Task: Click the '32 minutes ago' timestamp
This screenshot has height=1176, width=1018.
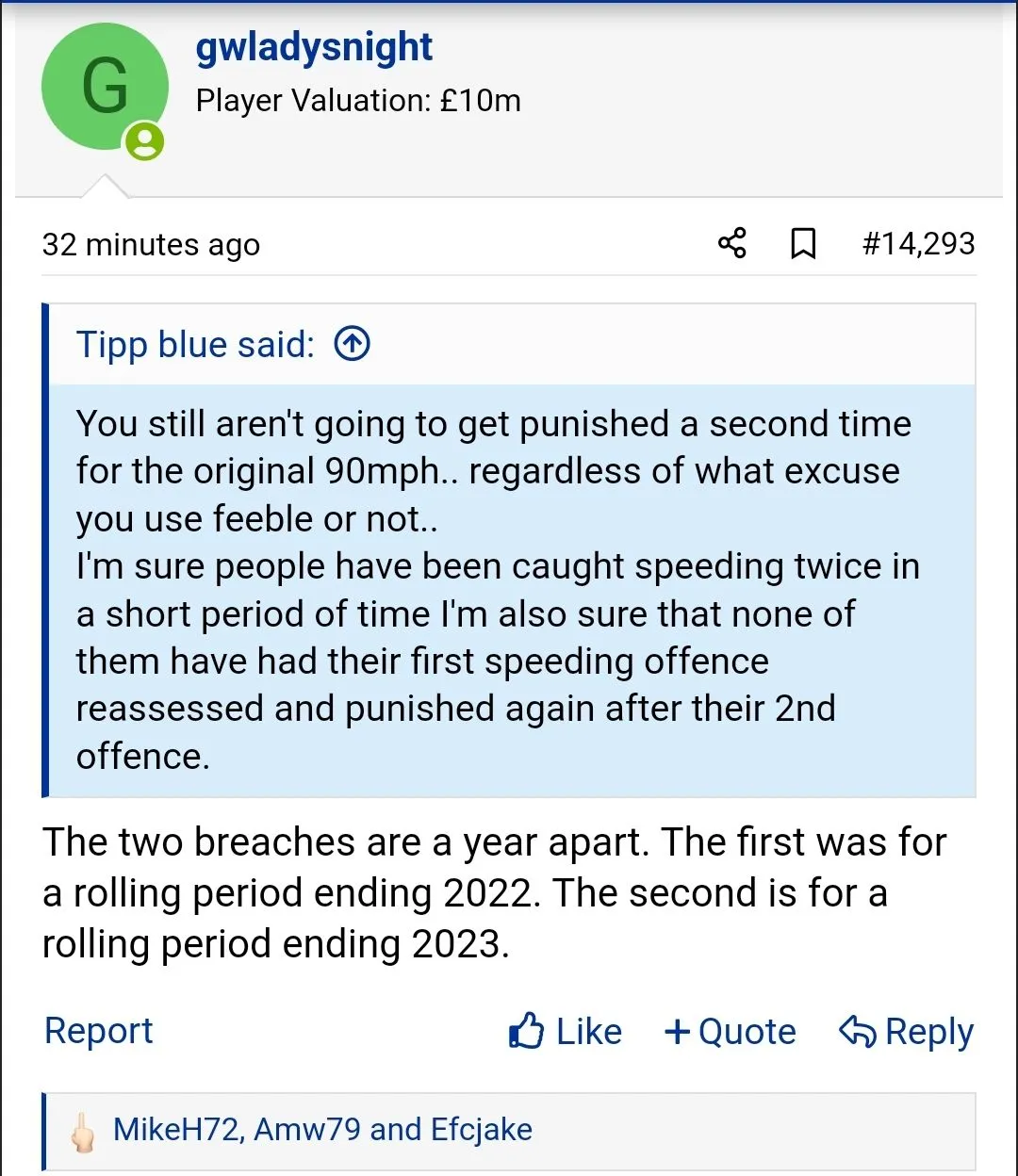Action: pyautogui.click(x=151, y=245)
